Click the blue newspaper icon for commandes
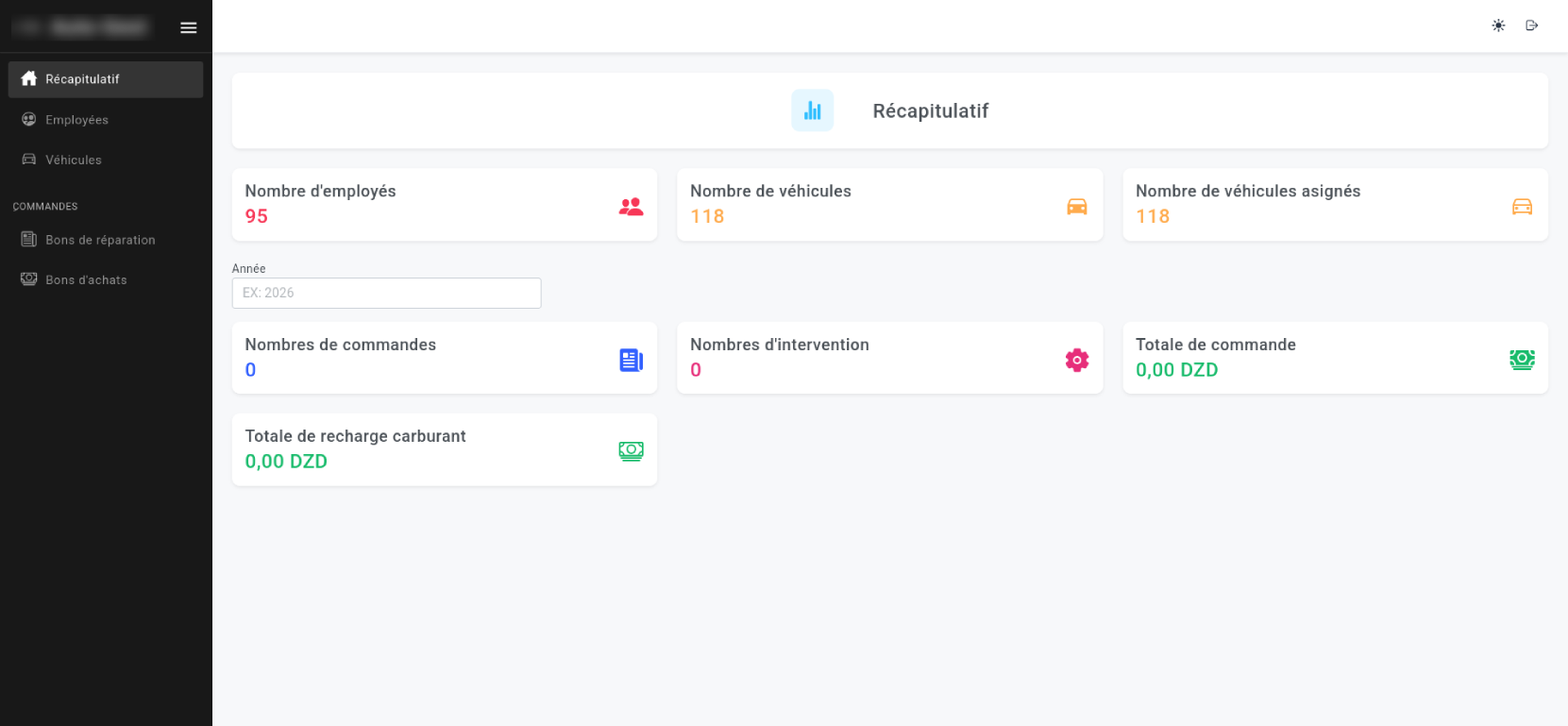This screenshot has height=726, width=1568. point(631,360)
